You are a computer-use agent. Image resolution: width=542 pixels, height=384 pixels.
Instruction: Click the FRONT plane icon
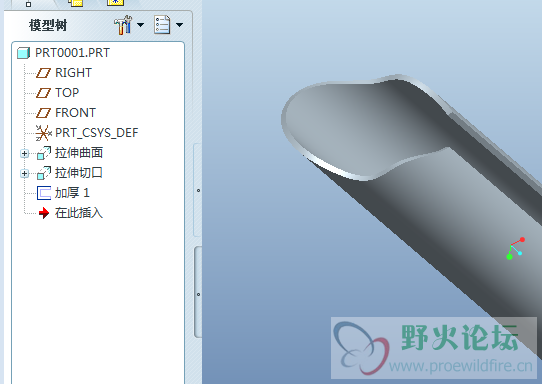tap(44, 113)
